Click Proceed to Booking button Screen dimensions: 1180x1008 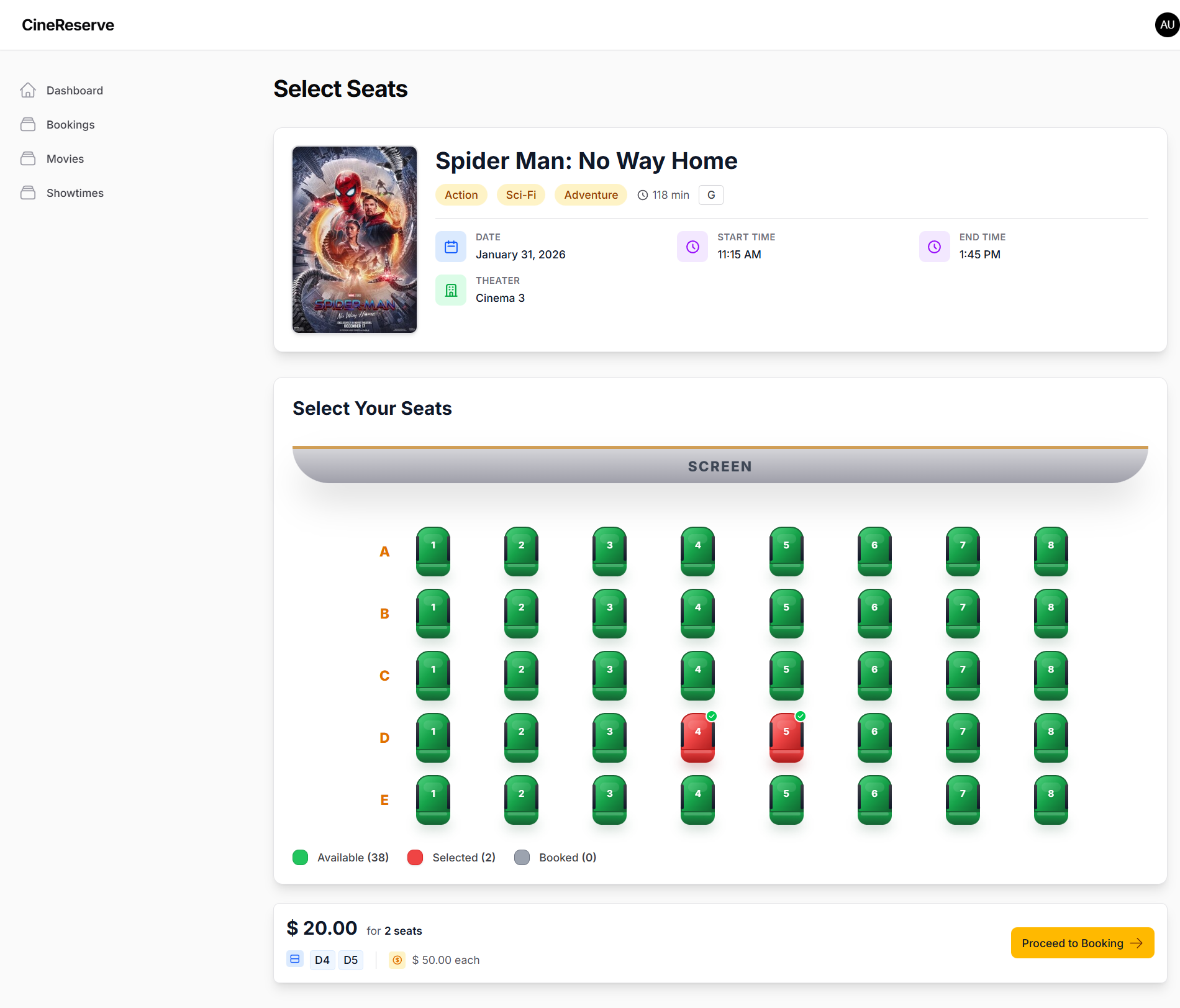[1082, 943]
